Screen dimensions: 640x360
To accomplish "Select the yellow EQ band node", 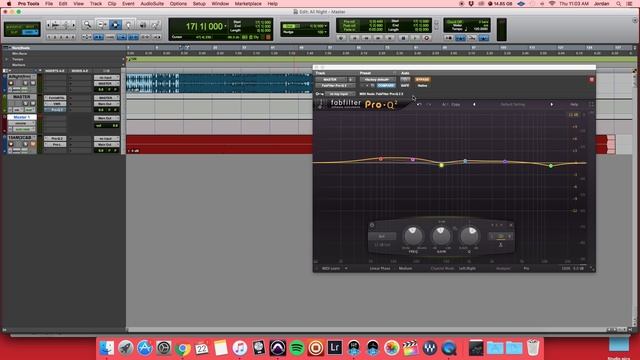I will 441,165.
